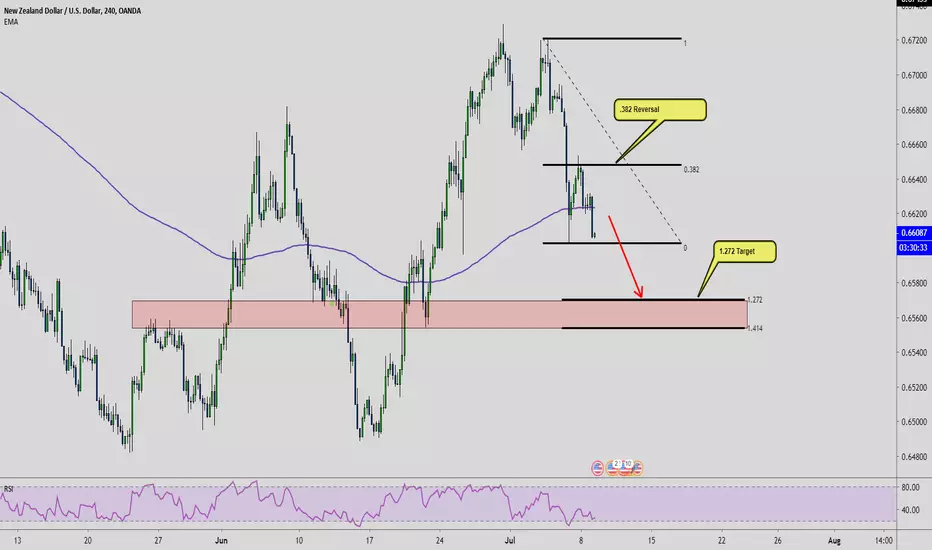Click the RSI 40.00 scale value
Image resolution: width=932 pixels, height=550 pixels.
point(911,510)
